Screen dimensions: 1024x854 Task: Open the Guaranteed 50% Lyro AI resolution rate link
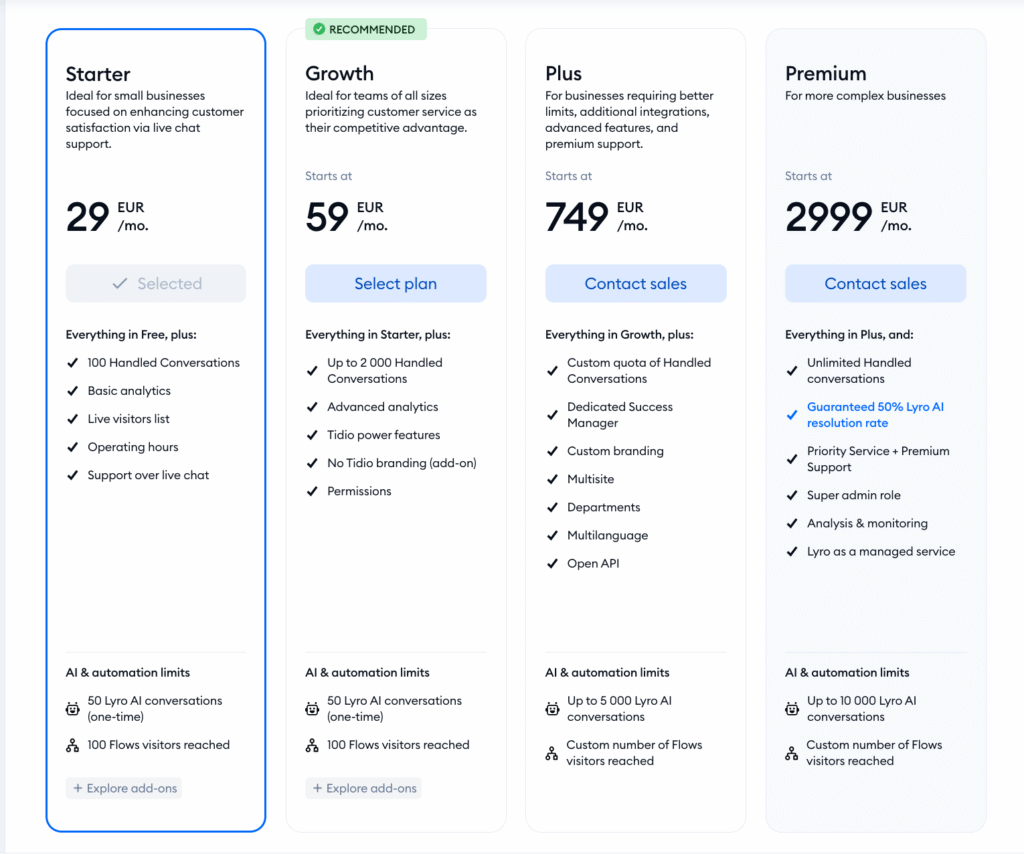[875, 415]
